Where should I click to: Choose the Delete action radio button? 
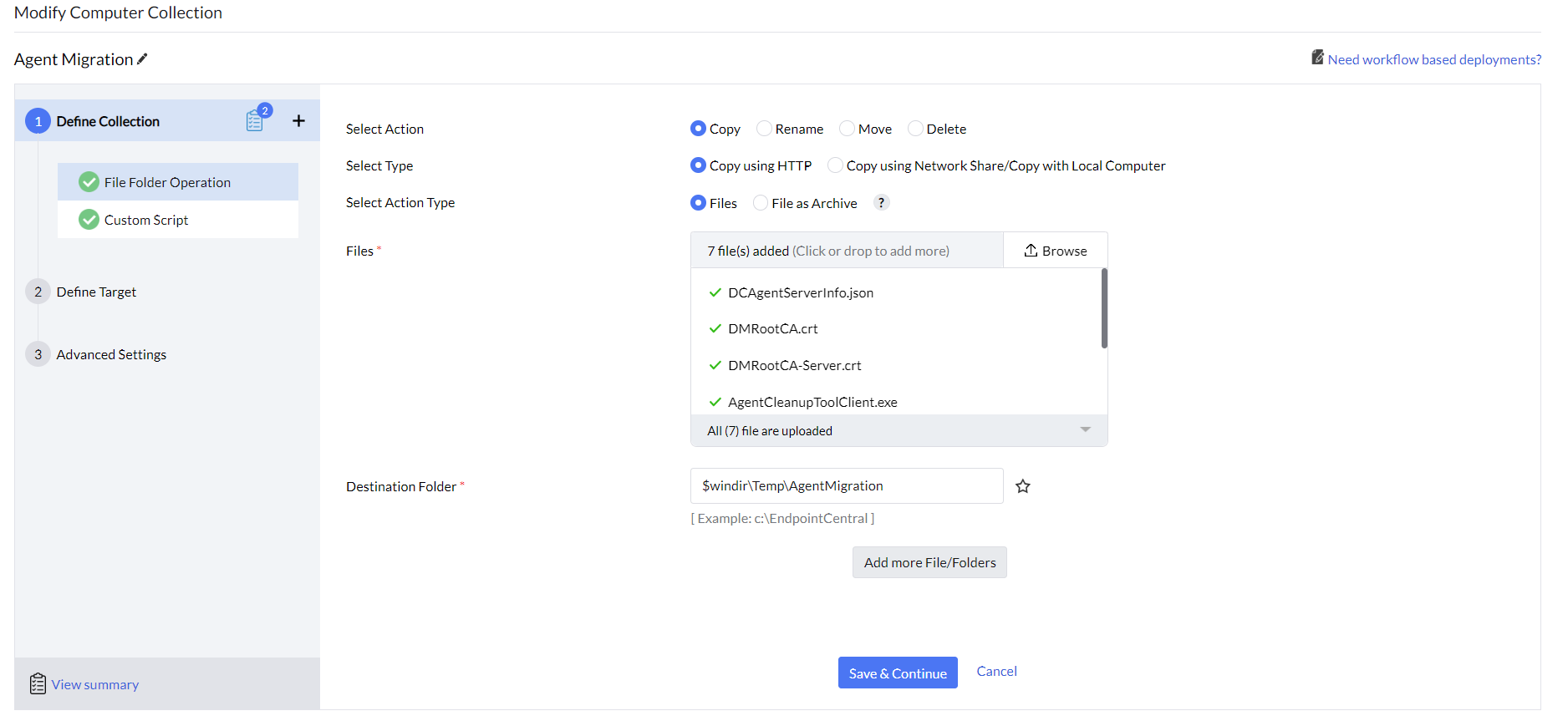[915, 129]
